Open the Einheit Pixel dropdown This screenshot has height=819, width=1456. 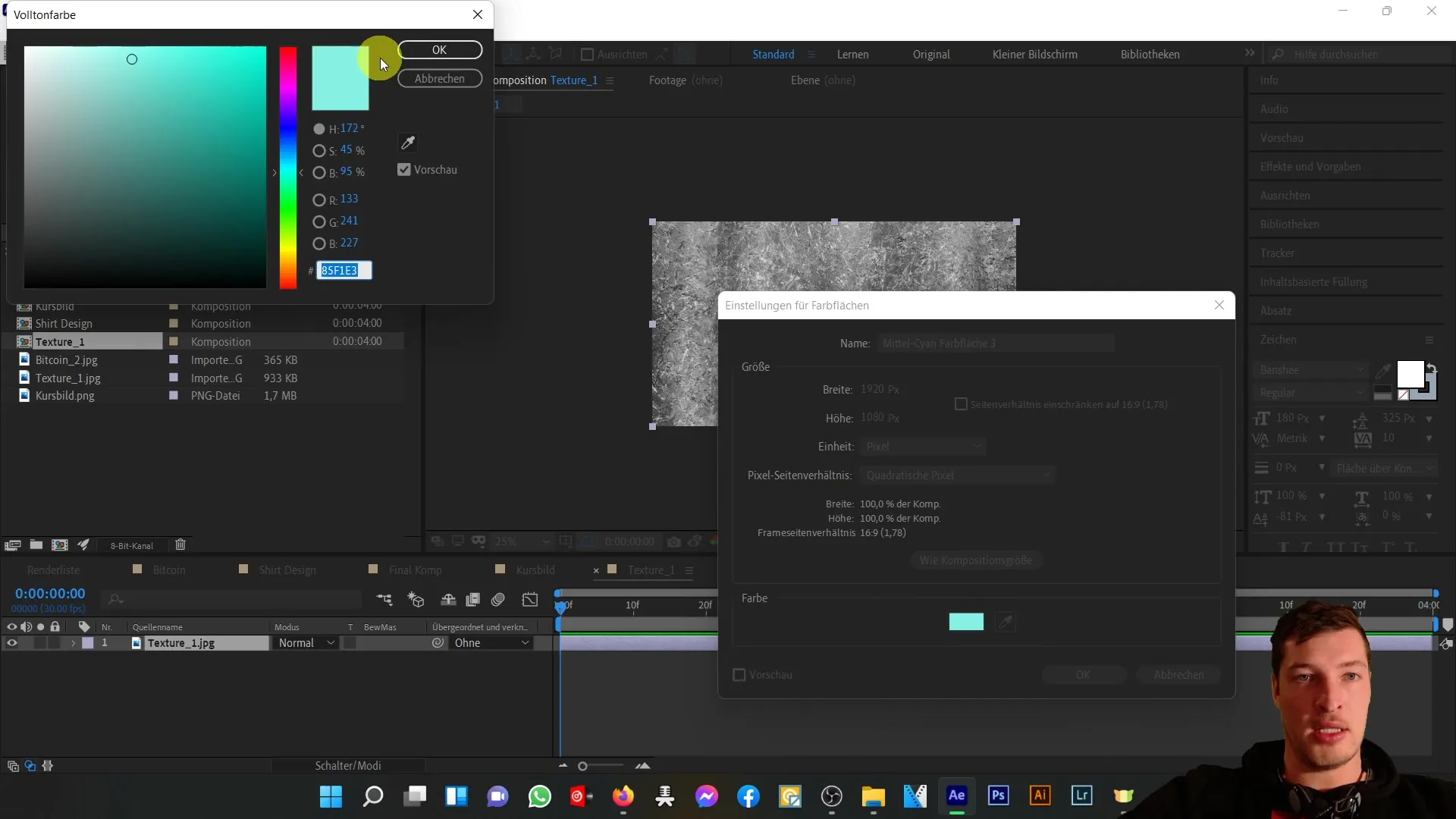point(923,447)
